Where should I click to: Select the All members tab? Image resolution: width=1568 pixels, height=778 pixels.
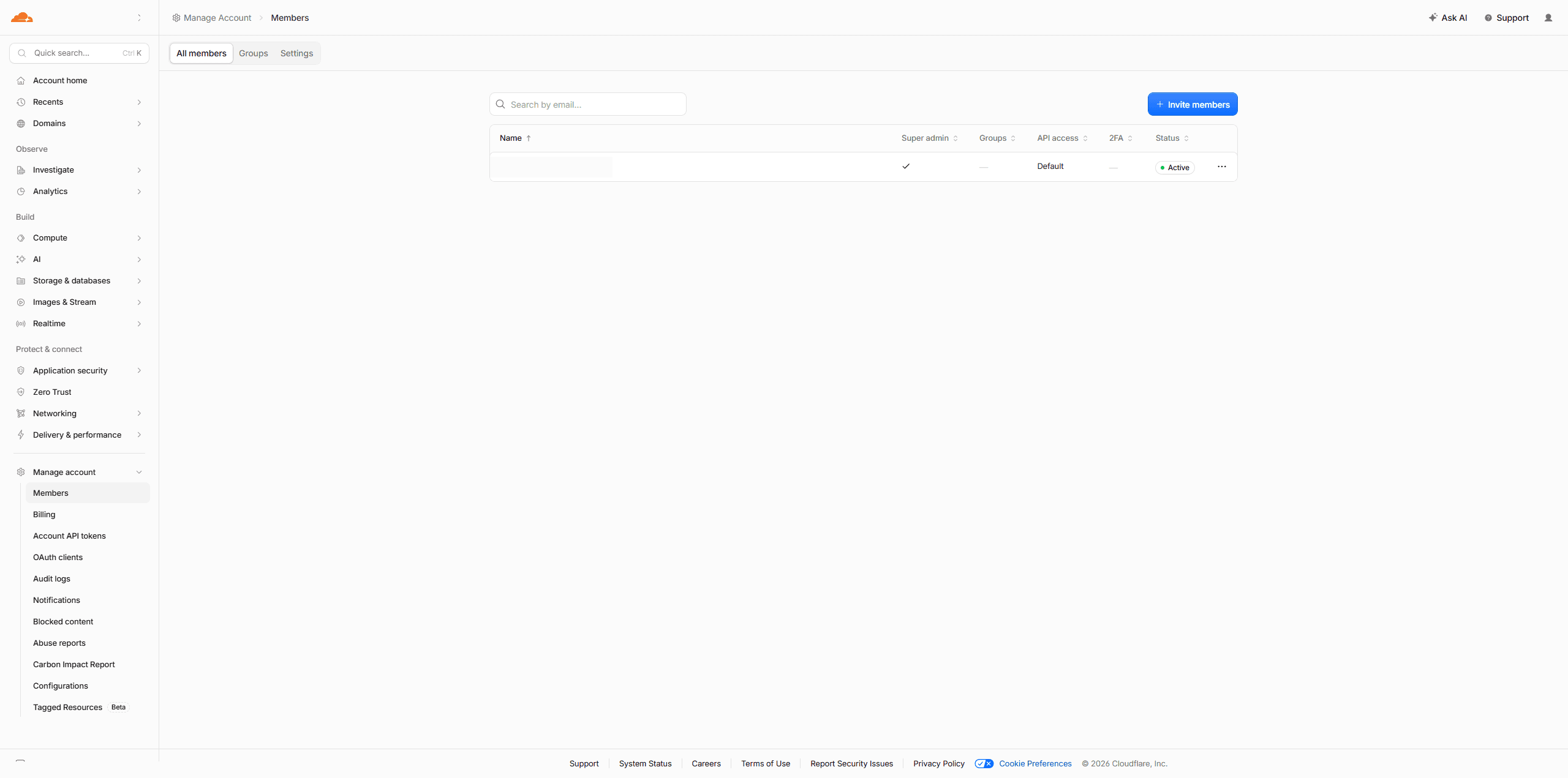[202, 53]
